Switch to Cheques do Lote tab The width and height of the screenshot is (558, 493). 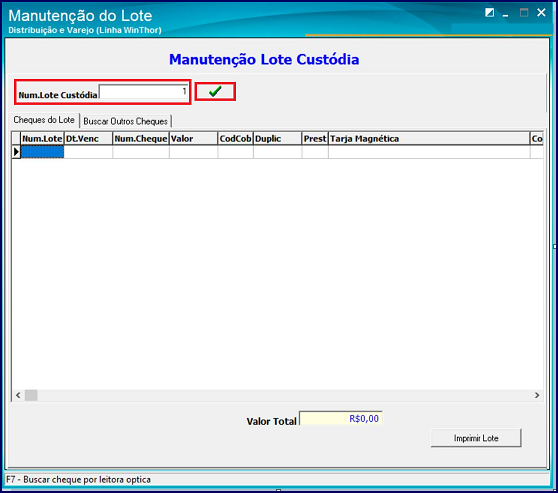click(44, 120)
